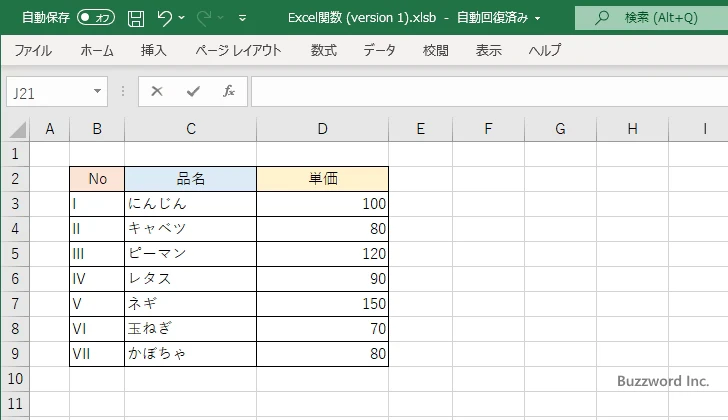
Task: Select the price cell with 120
Action: pyautogui.click(x=323, y=254)
